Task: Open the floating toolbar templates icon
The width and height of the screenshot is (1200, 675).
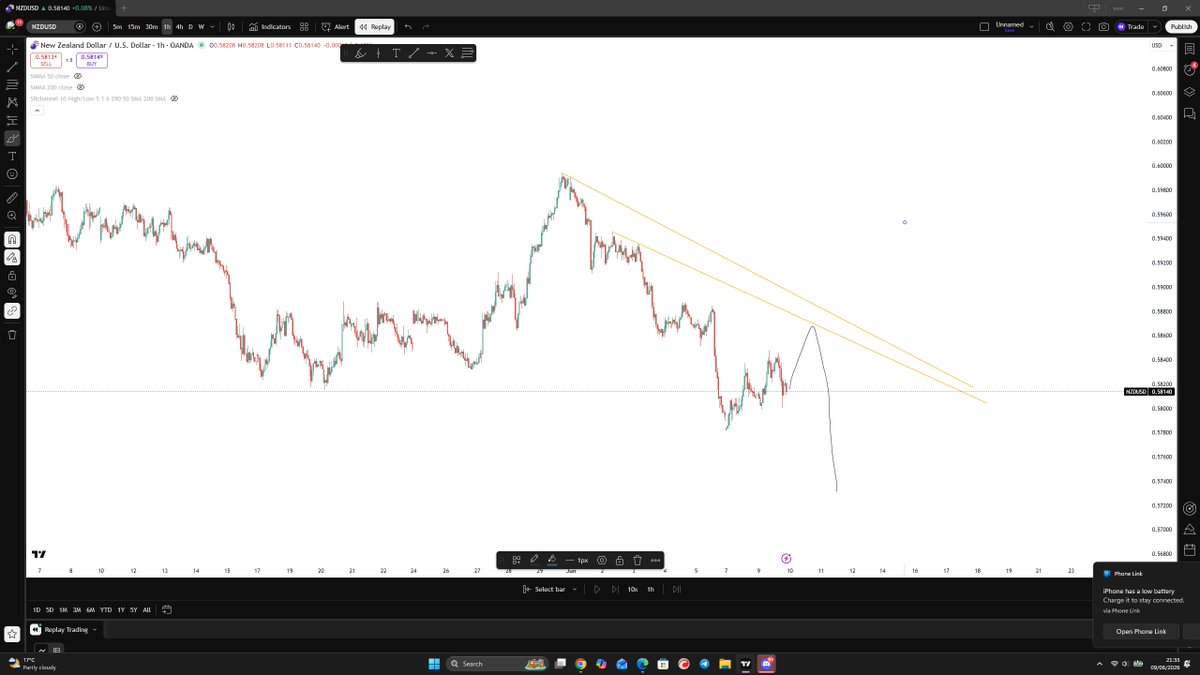Action: (516, 560)
